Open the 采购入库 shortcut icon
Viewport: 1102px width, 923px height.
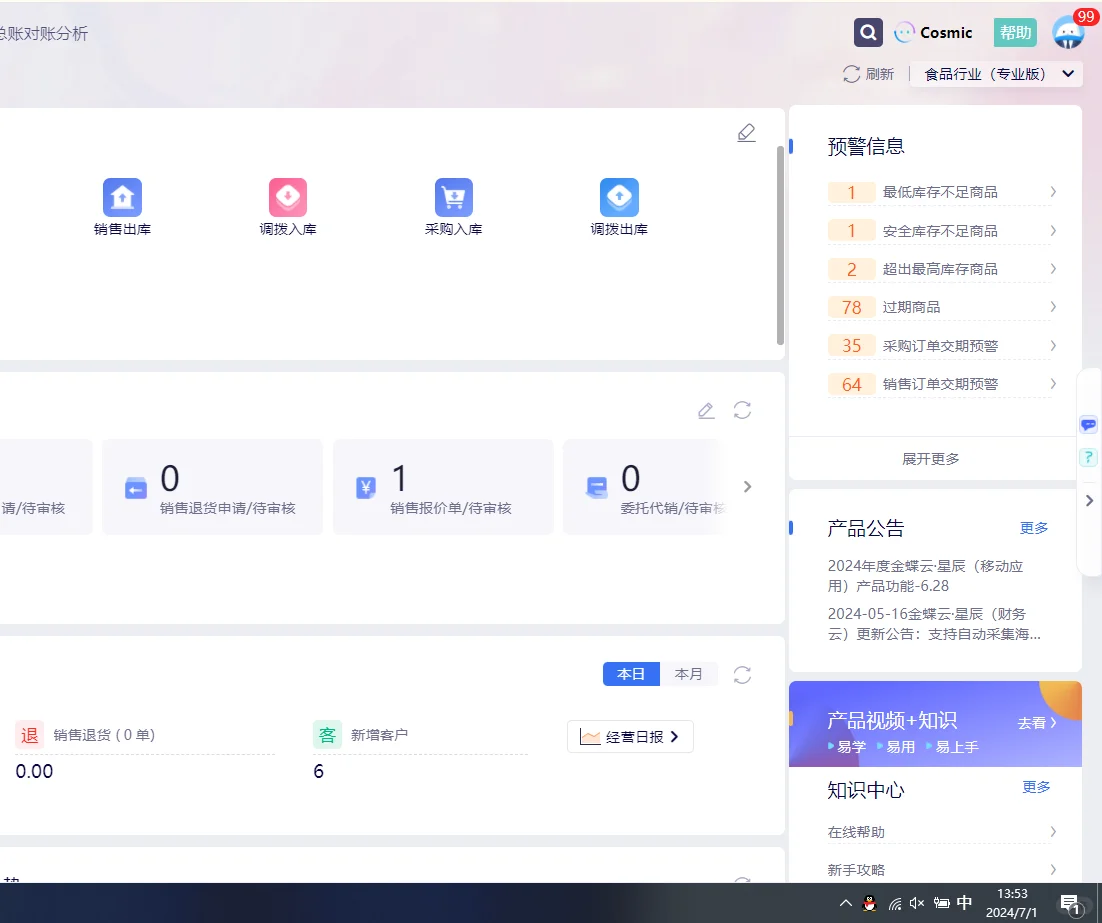[x=454, y=197]
